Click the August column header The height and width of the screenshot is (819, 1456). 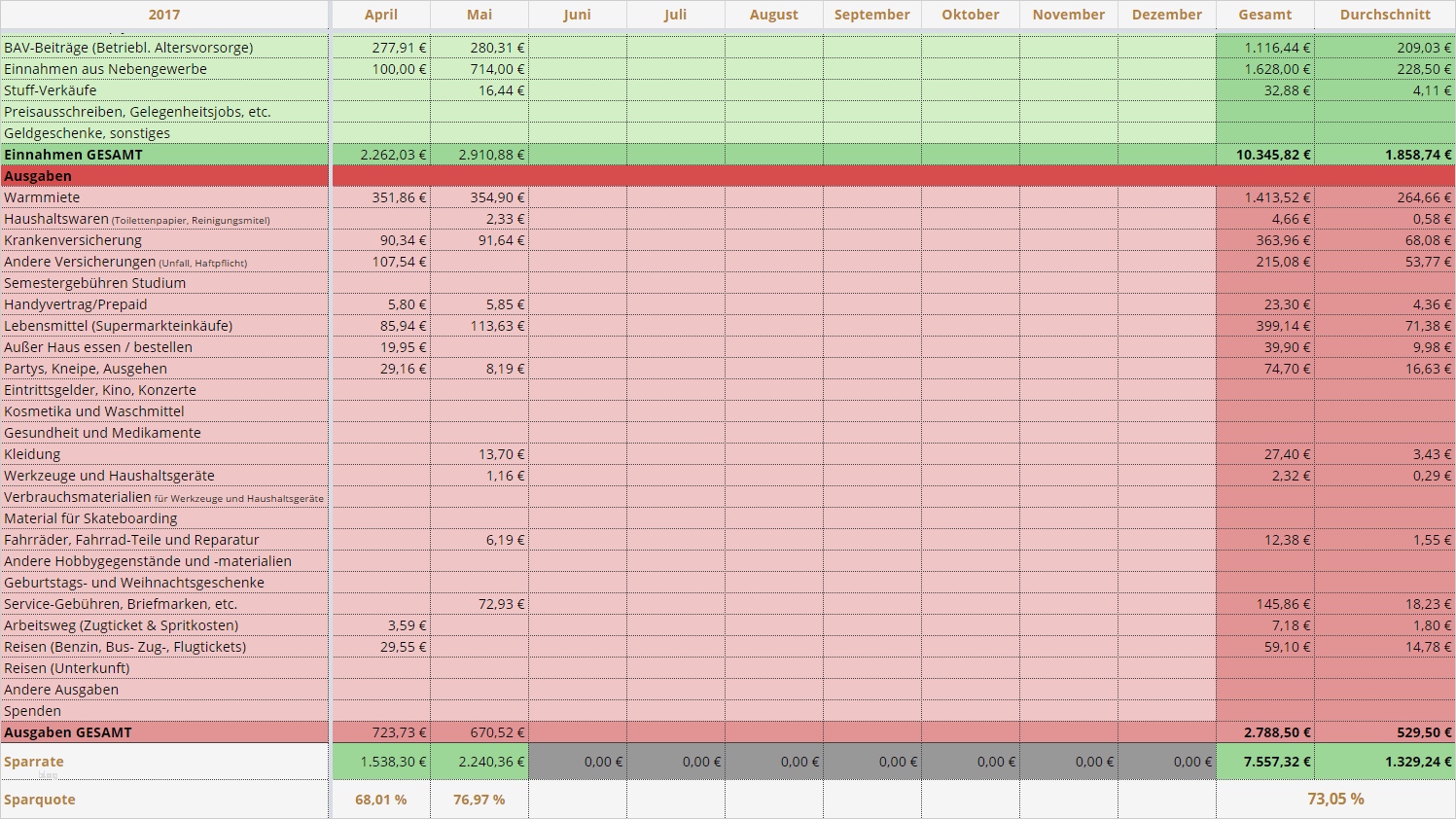coord(774,15)
